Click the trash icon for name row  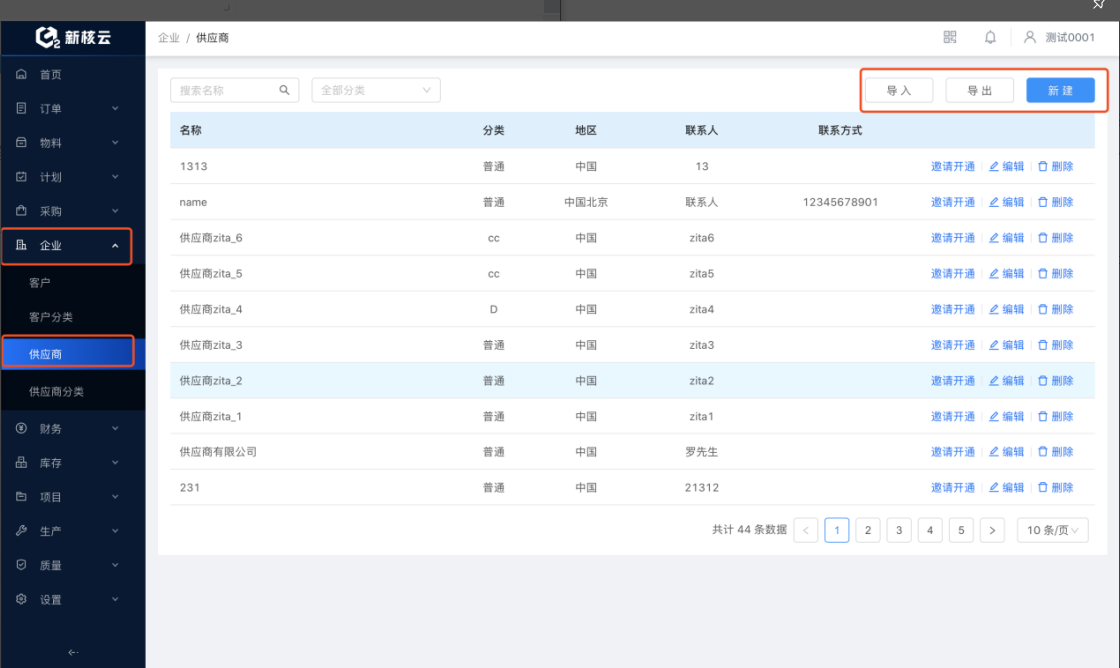pyautogui.click(x=1043, y=202)
